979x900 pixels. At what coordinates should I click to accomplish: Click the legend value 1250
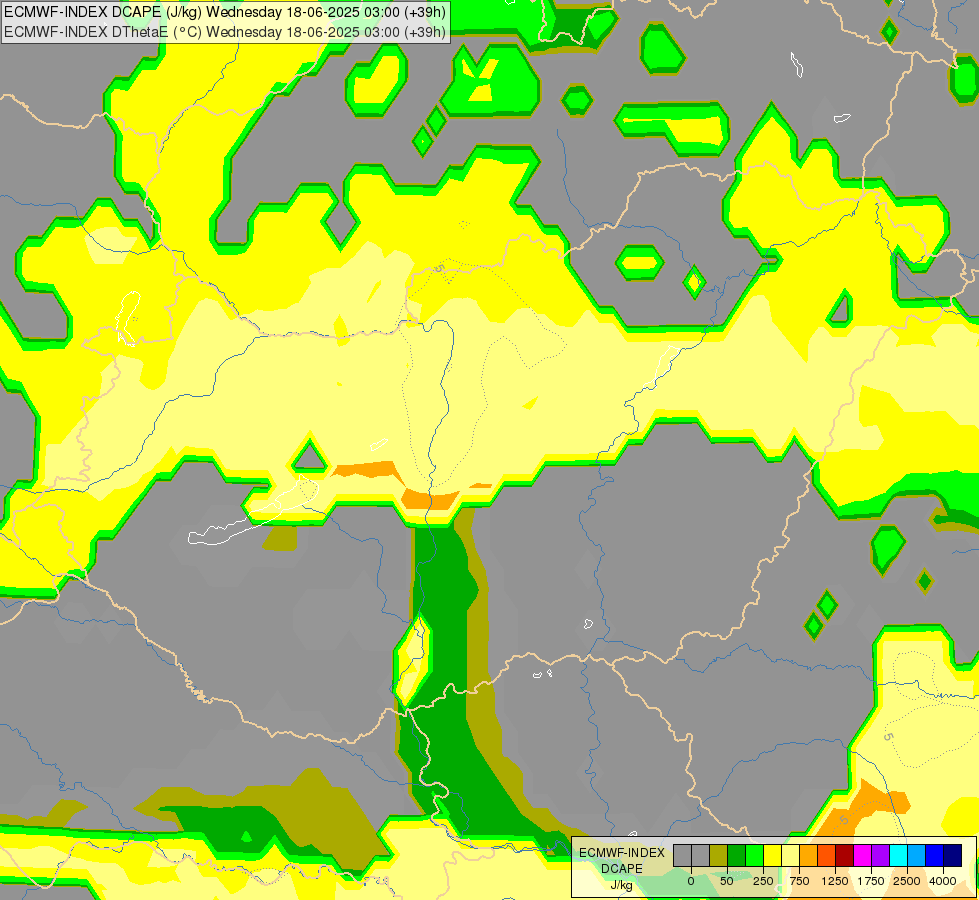[835, 881]
